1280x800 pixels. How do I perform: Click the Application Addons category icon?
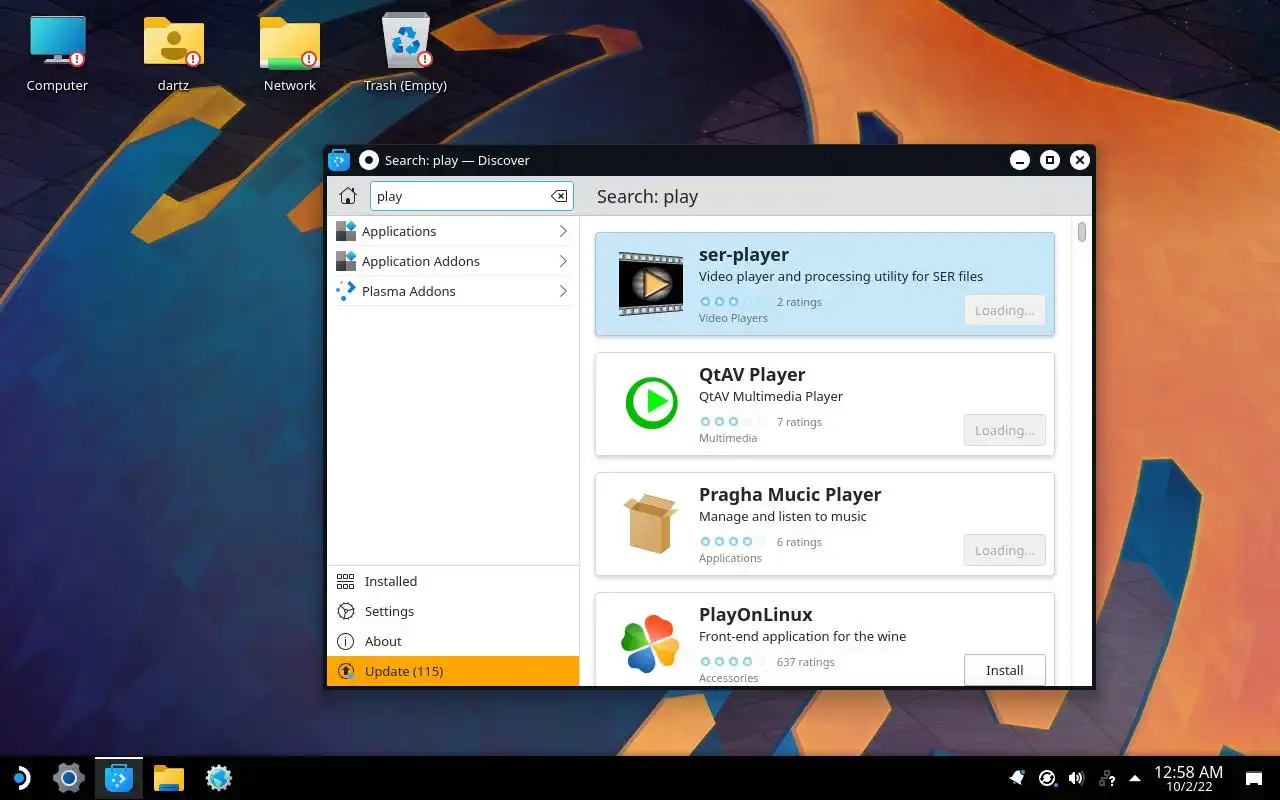point(346,261)
